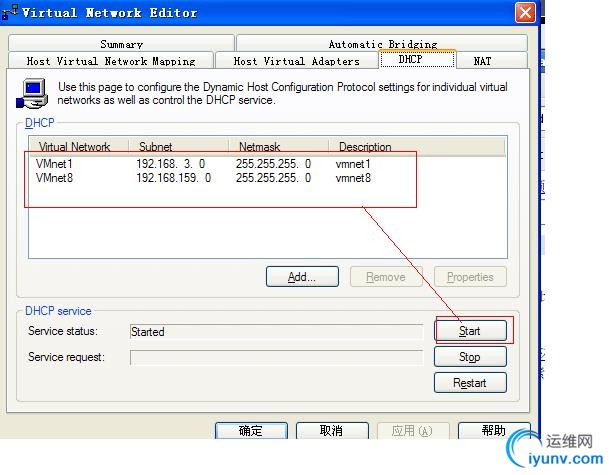Sort by Virtual Network column header
The width and height of the screenshot is (609, 475).
(79, 146)
